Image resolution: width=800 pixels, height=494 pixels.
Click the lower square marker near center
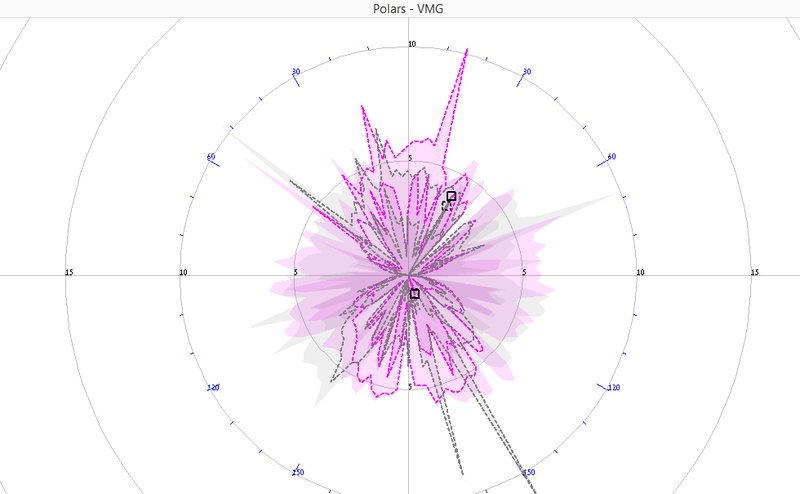pos(415,293)
